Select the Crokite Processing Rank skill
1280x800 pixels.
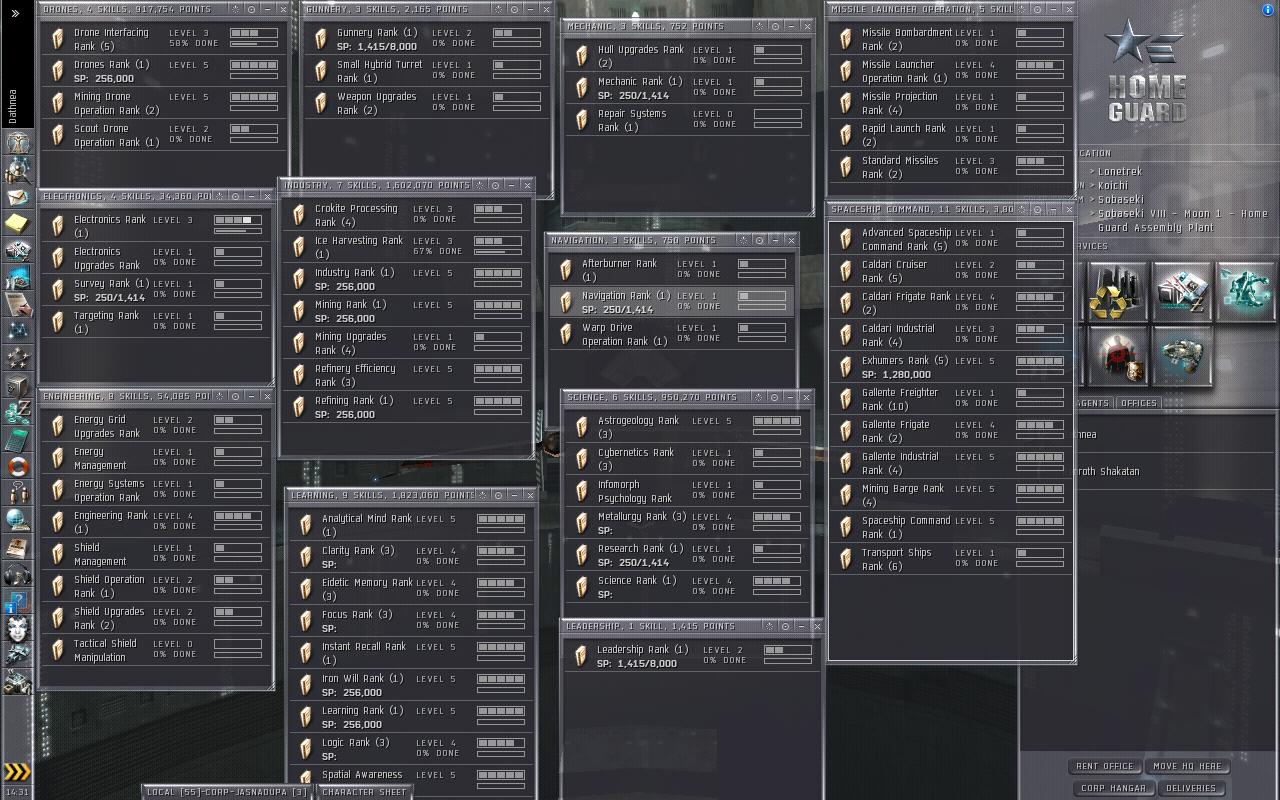coord(406,215)
